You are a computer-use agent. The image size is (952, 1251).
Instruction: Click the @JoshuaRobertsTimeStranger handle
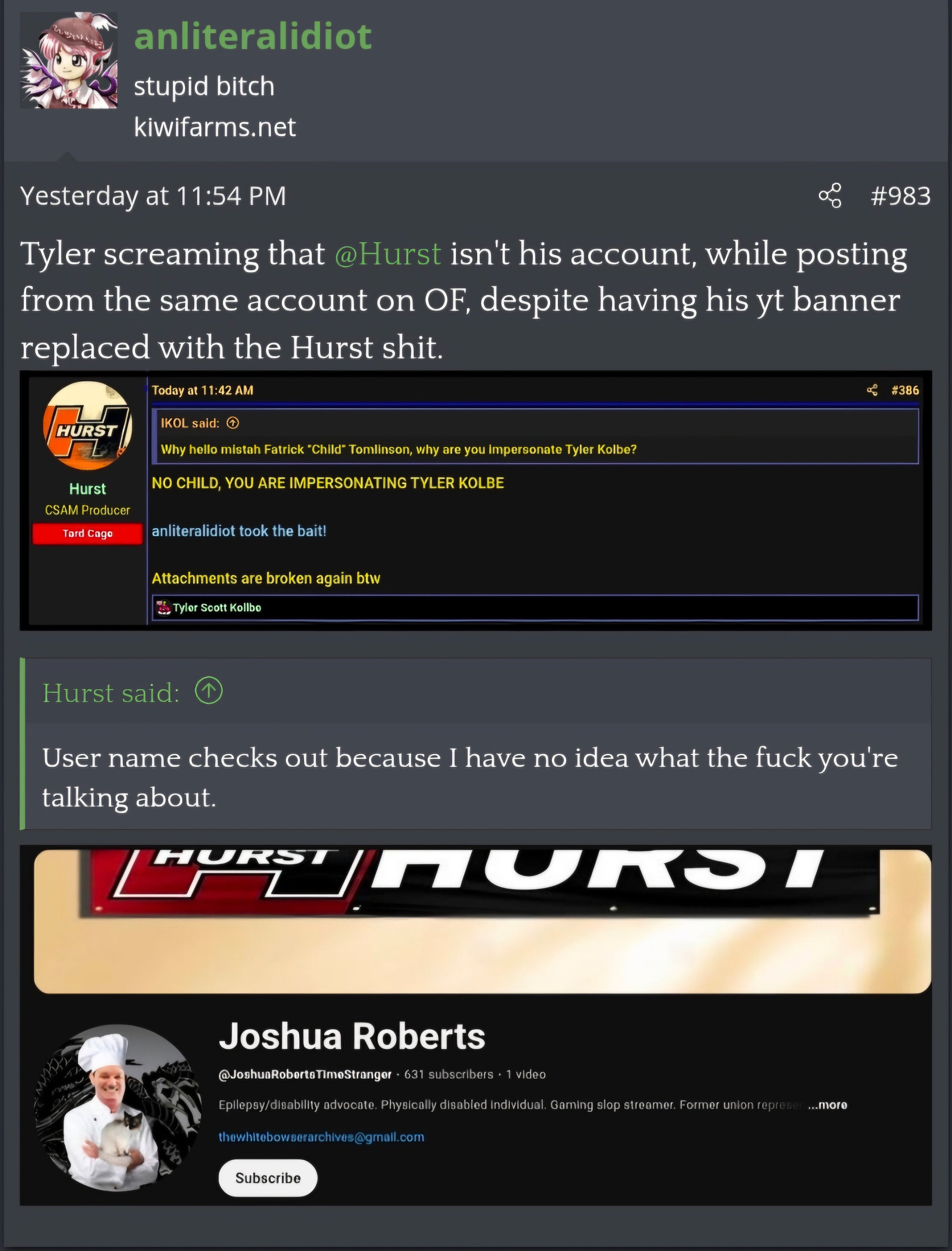point(305,1075)
